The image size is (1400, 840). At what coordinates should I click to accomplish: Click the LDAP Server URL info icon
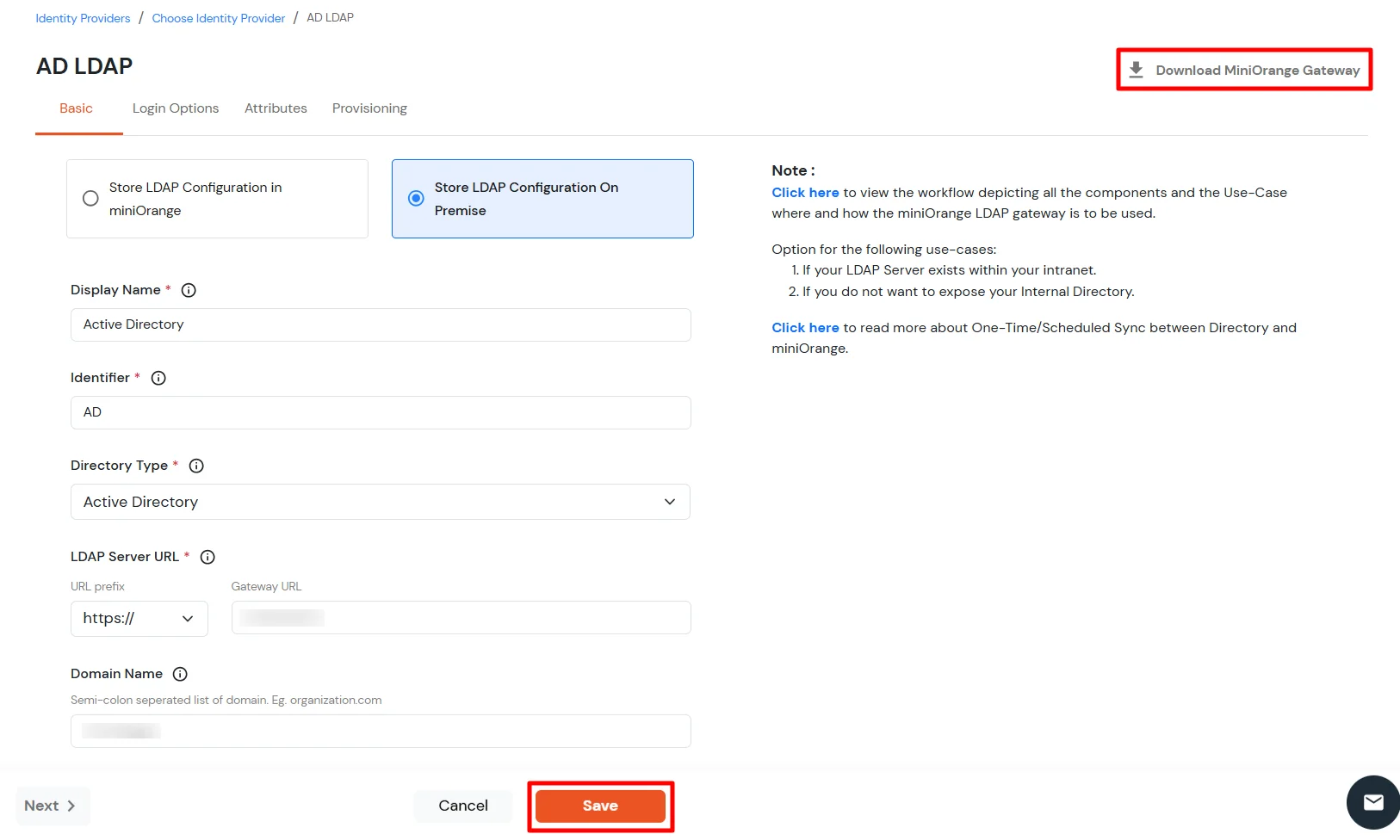pos(207,557)
